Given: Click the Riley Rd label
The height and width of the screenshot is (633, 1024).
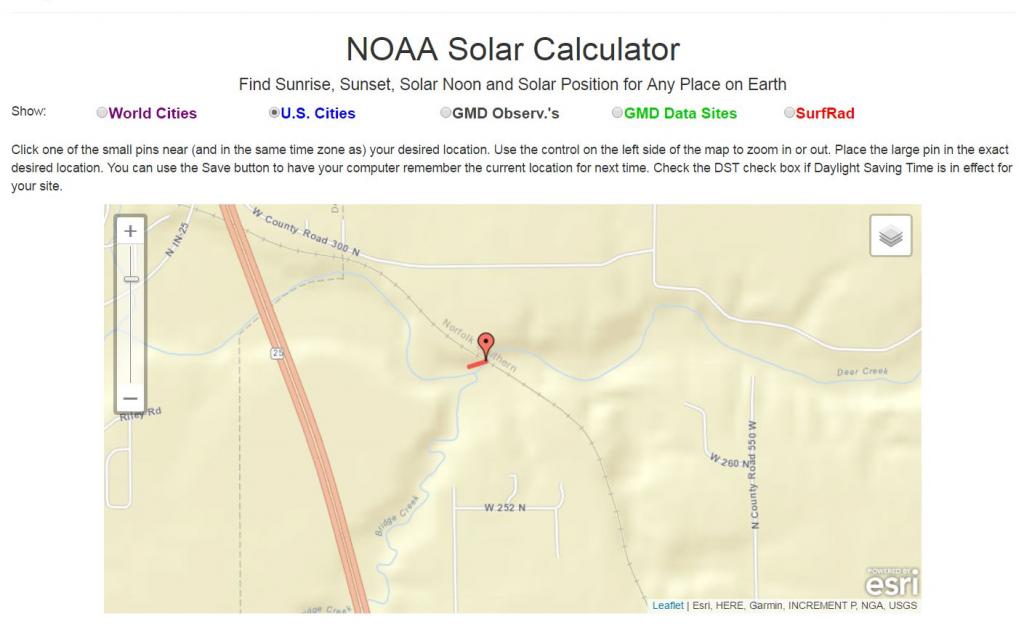Looking at the screenshot, I should pos(139,416).
